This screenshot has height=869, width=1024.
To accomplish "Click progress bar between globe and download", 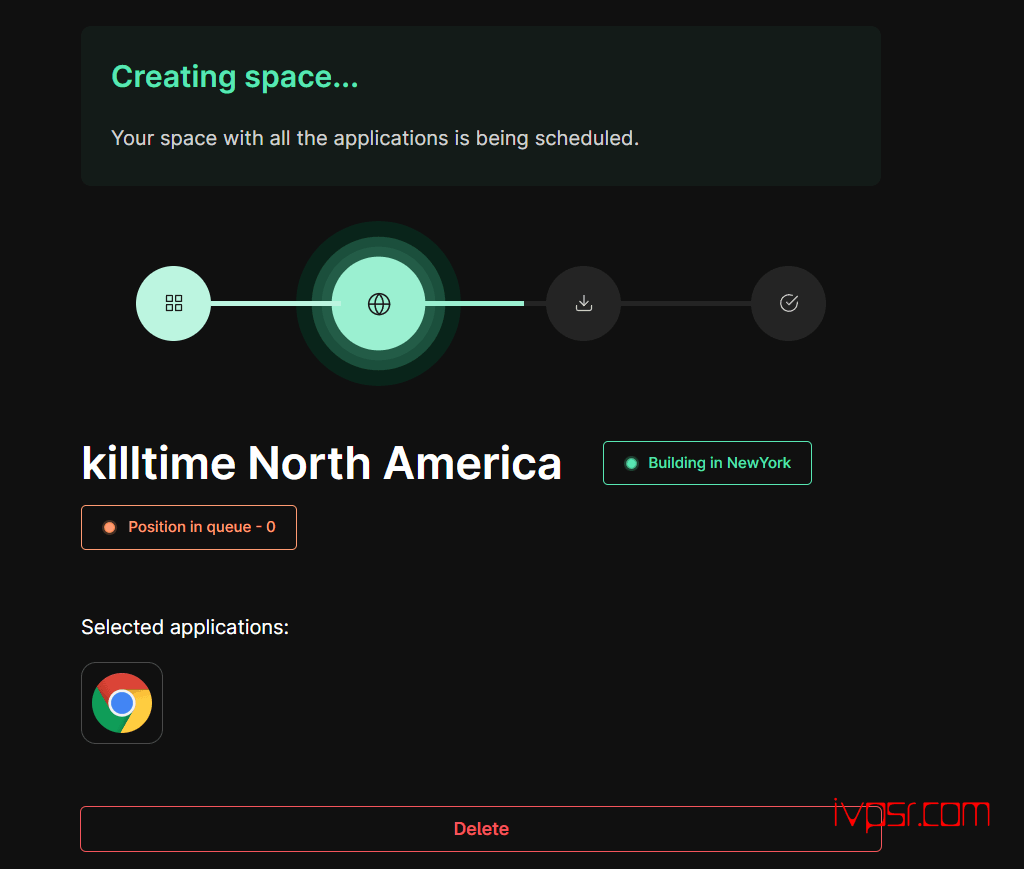I will click(486, 303).
